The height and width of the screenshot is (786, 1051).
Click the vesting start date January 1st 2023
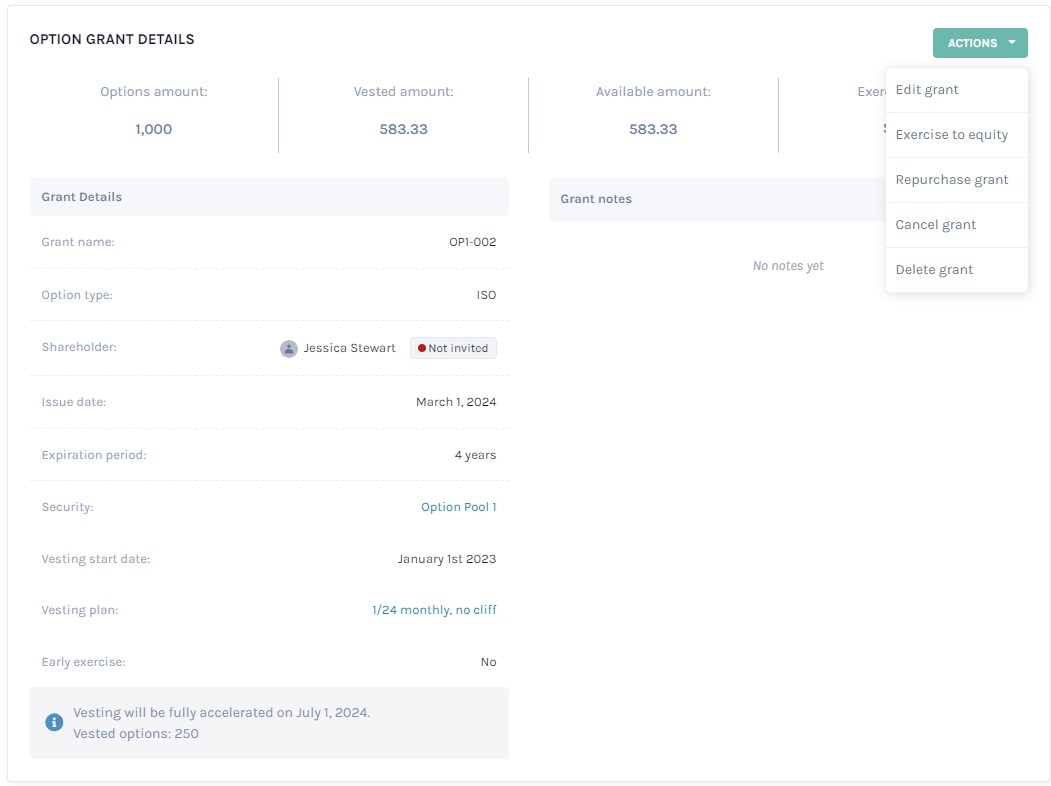446,559
